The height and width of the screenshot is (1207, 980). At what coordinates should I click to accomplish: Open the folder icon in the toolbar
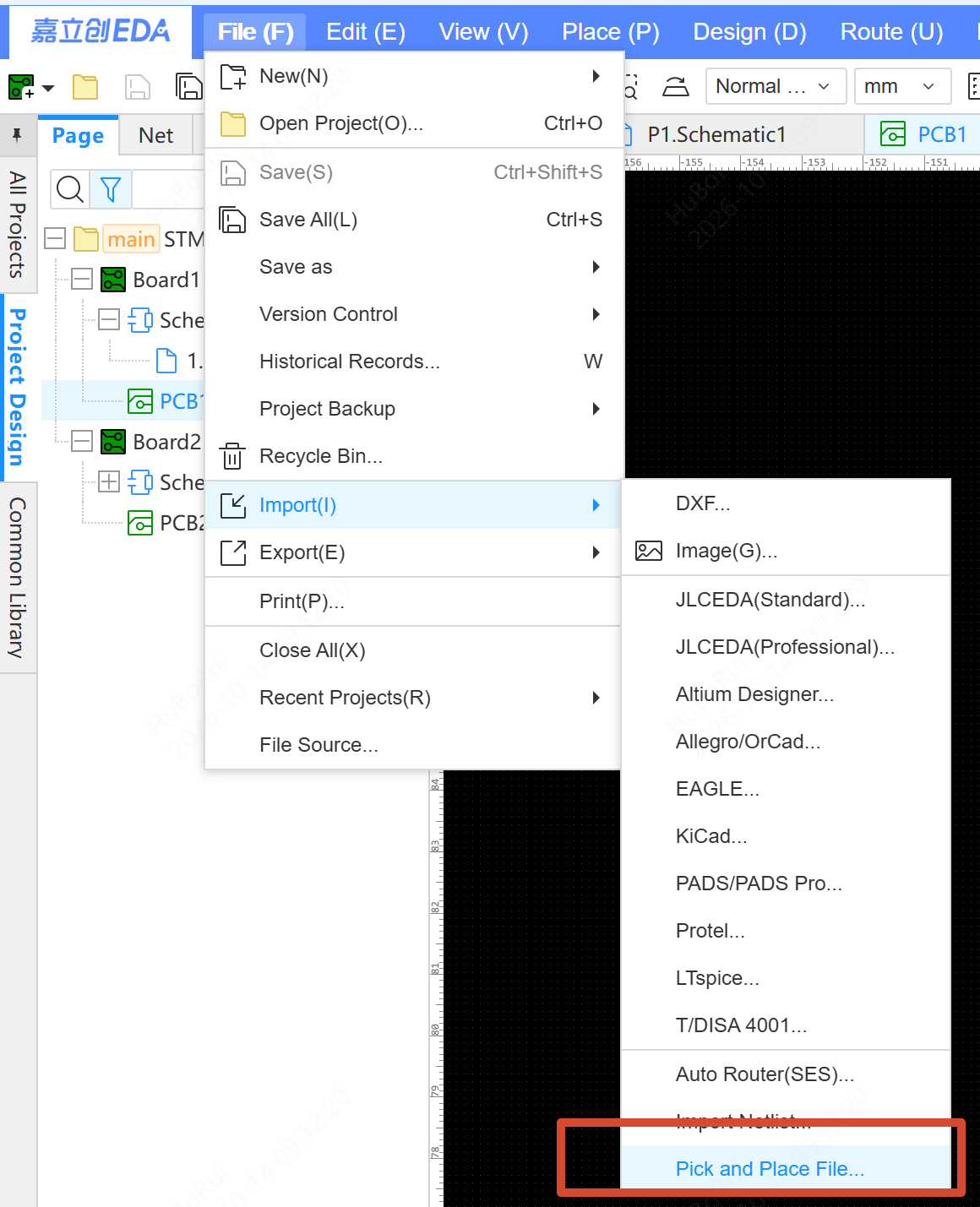(x=85, y=86)
